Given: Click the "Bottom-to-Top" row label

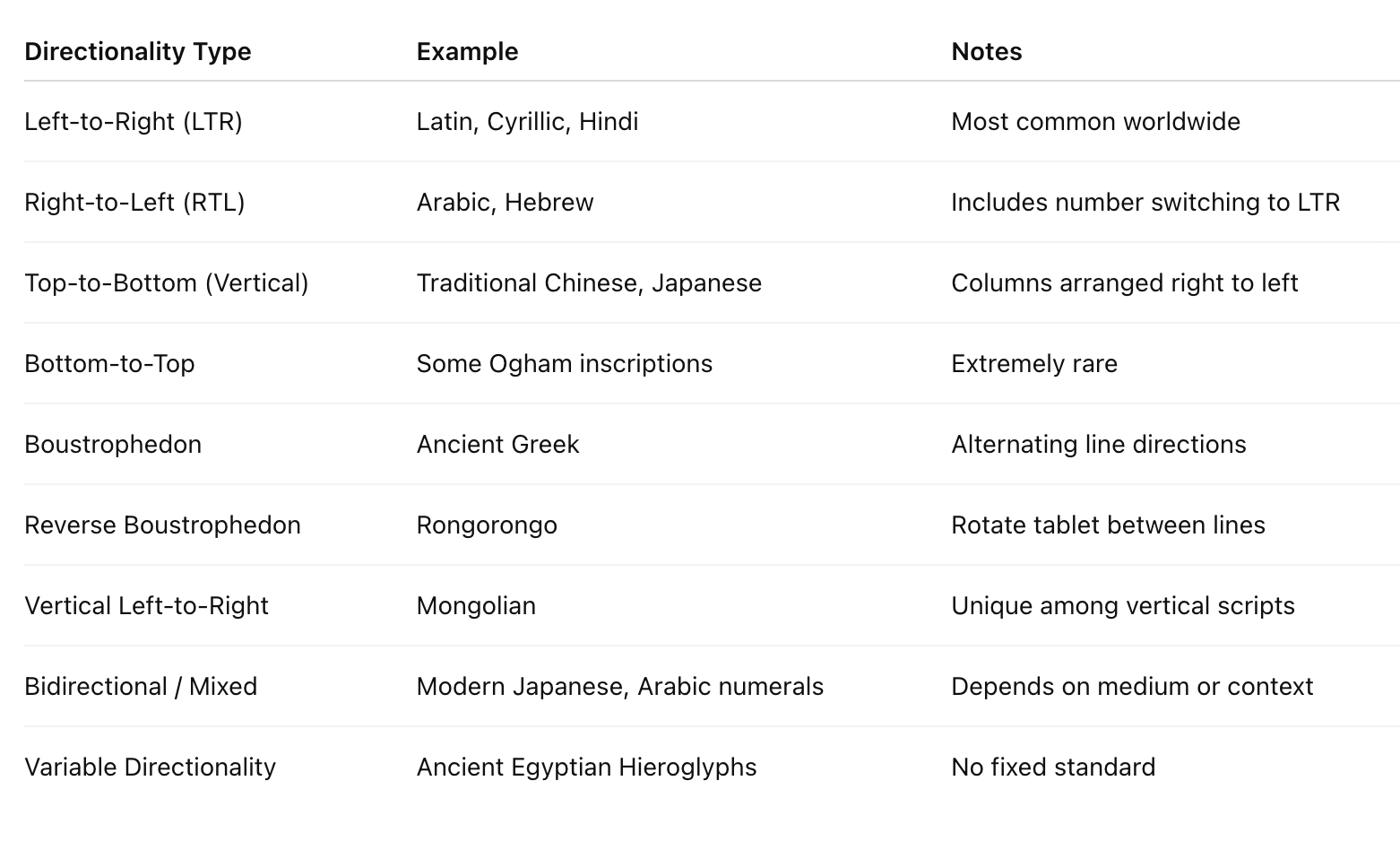Looking at the screenshot, I should point(109,364).
